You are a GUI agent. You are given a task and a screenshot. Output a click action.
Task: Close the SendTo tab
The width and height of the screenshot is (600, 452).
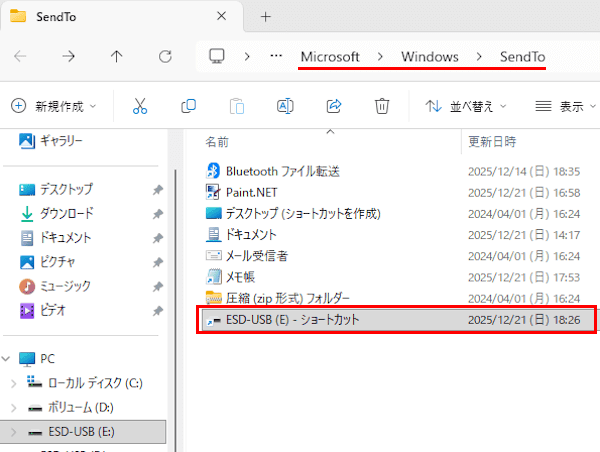pos(222,16)
